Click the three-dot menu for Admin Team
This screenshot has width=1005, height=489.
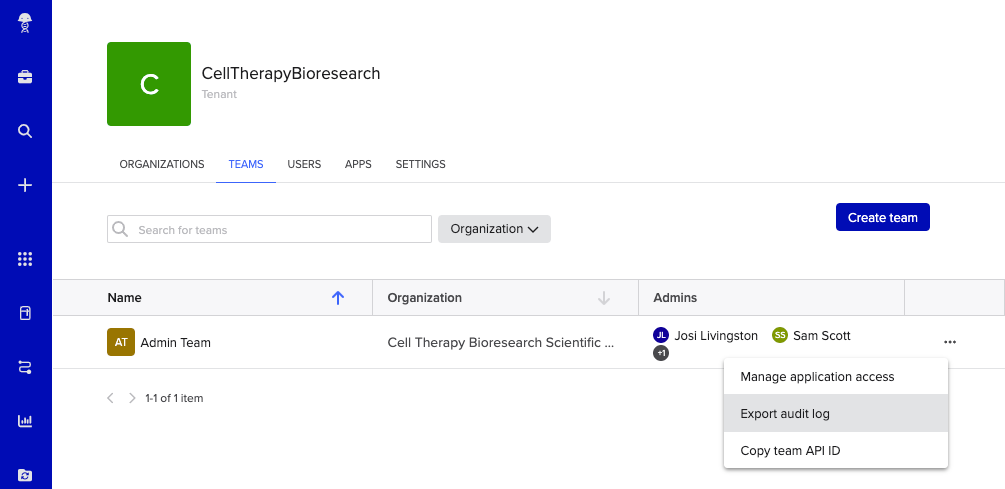949,342
